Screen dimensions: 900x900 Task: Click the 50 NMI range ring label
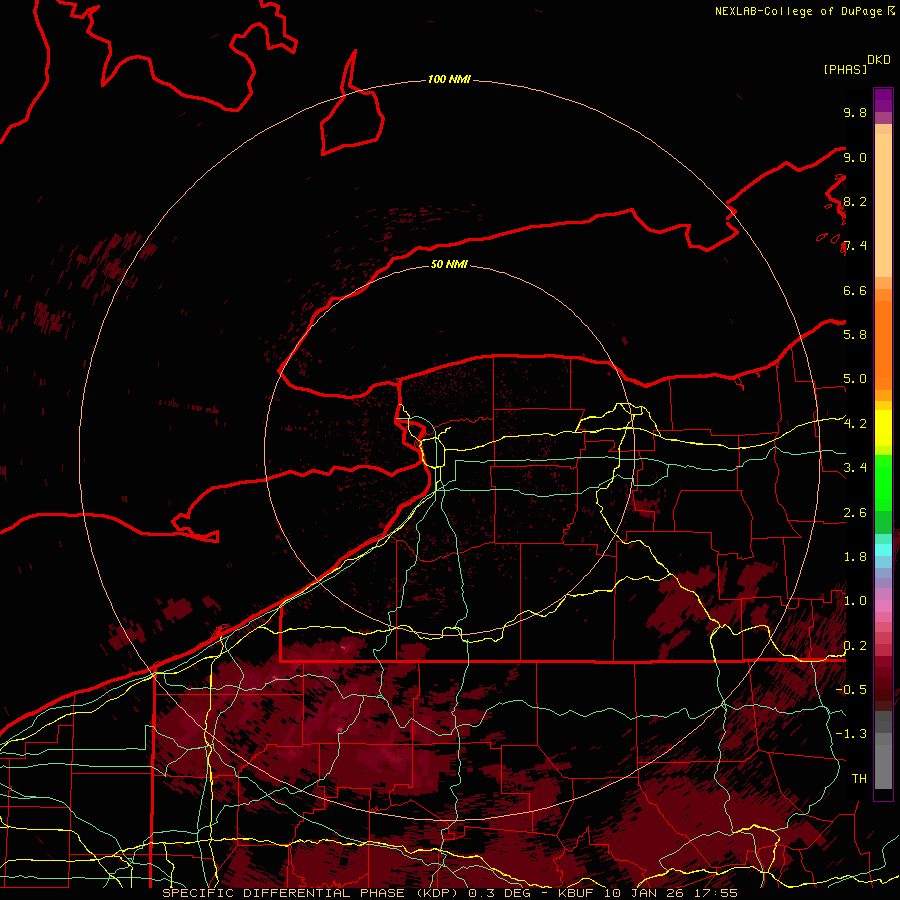(449, 264)
